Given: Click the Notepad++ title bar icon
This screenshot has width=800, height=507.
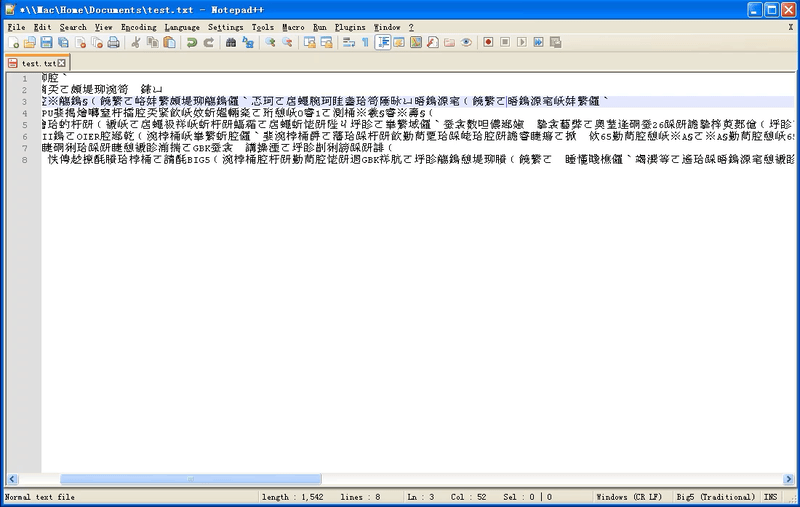Looking at the screenshot, I should (x=10, y=9).
